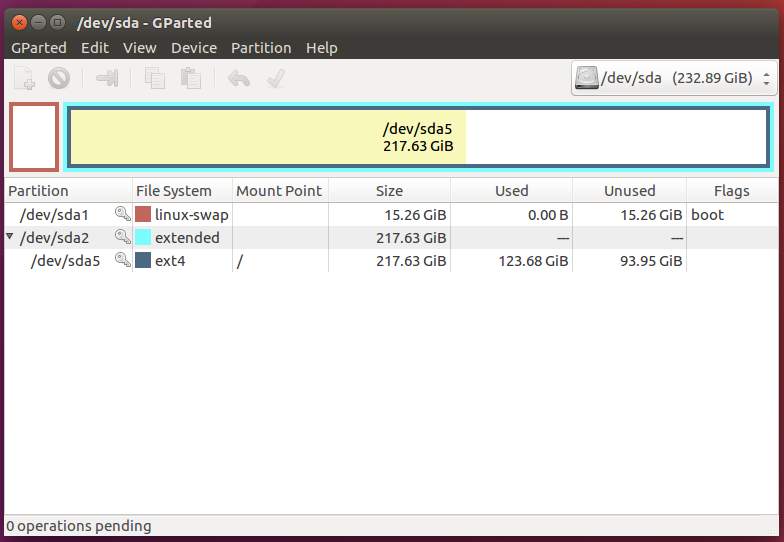Image resolution: width=784 pixels, height=542 pixels.
Task: Click the Flags column header
Action: coord(732,190)
